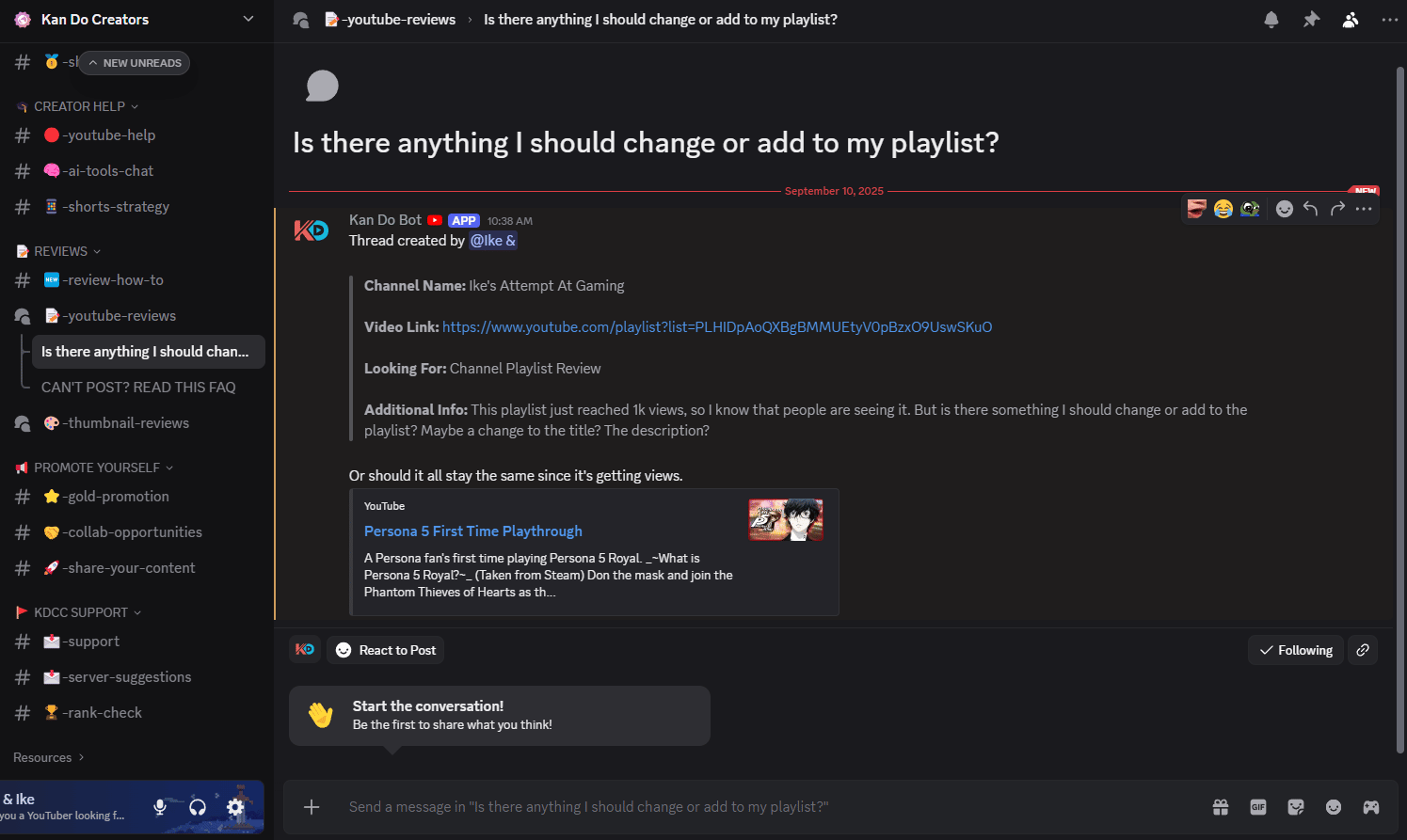This screenshot has width=1407, height=840.
Task: Add reaction icon on message hover toolbar
Action: point(1285,209)
